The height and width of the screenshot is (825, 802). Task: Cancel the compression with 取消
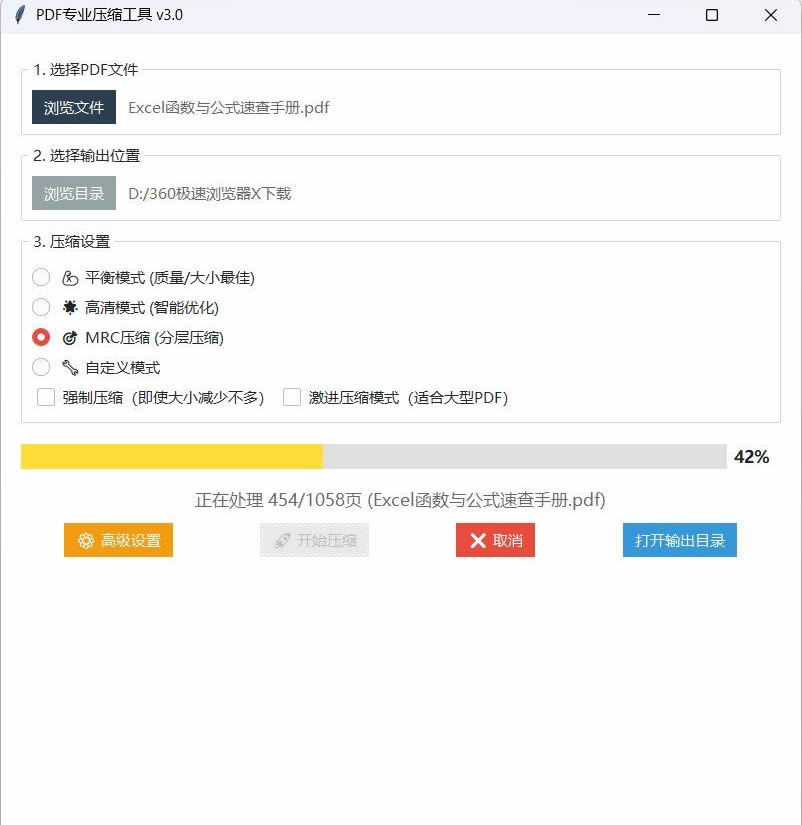(x=494, y=540)
